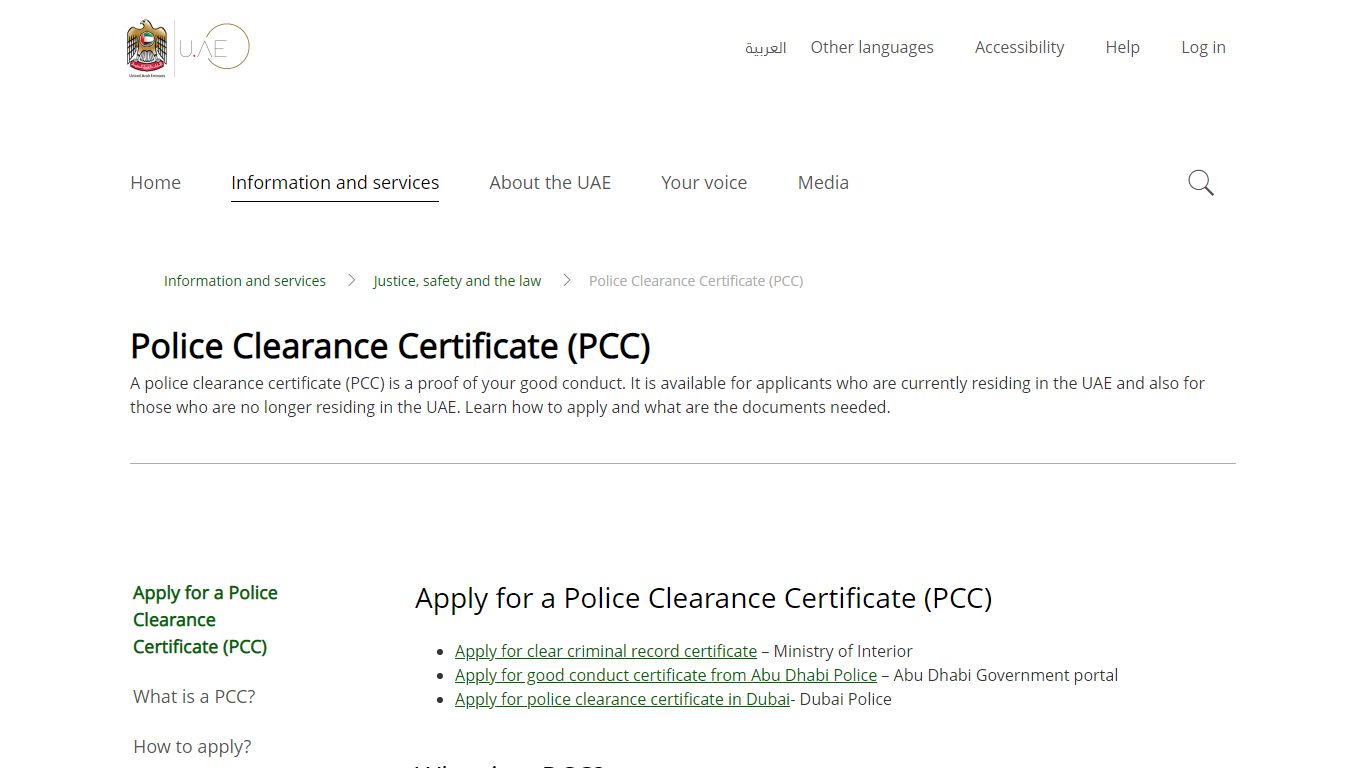This screenshot has width=1366, height=768.
Task: Open good conduct certificate from Abu Dhabi Police link
Action: coord(666,675)
